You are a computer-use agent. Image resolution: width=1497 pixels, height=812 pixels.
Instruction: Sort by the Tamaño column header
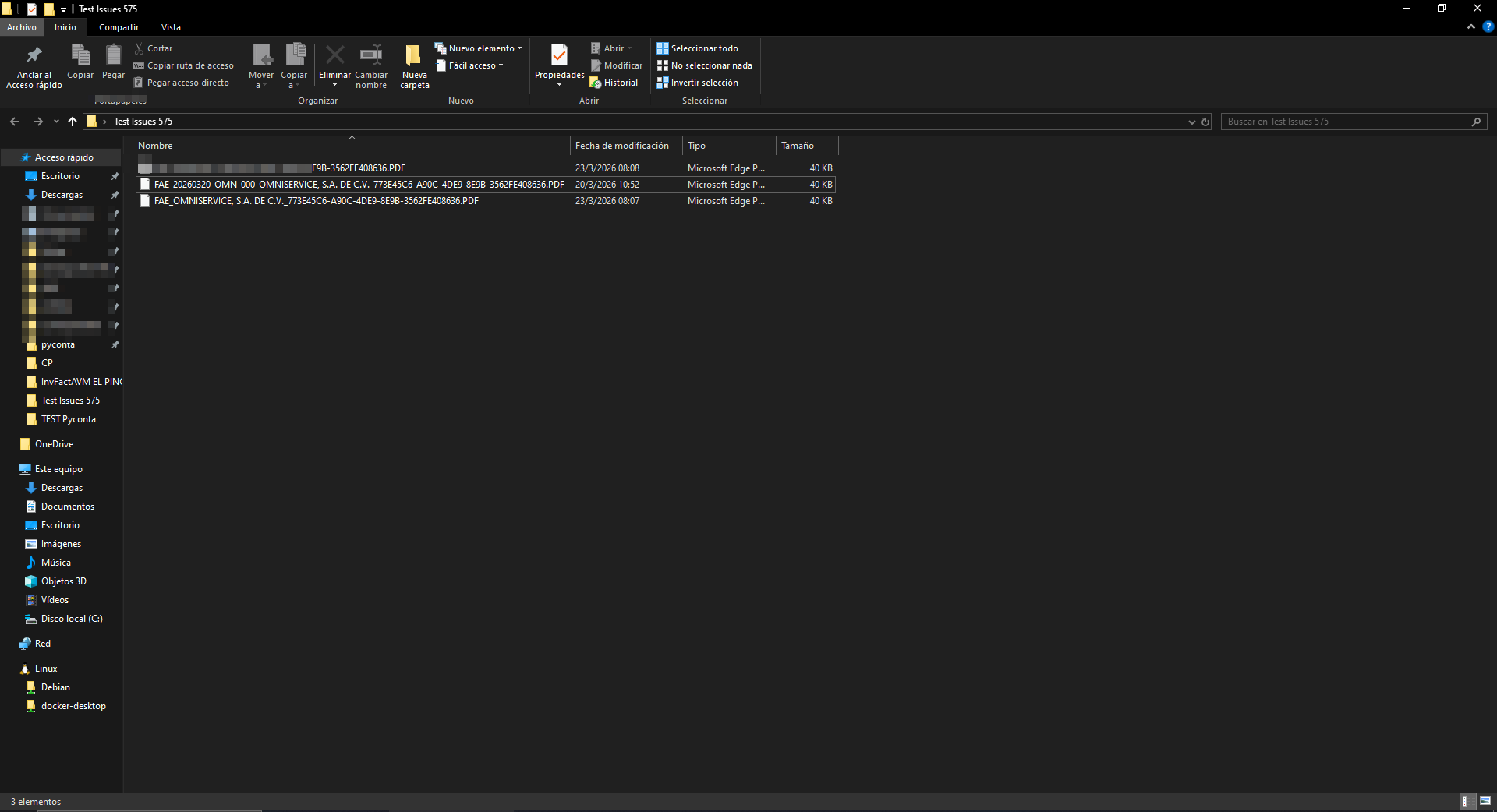[x=807, y=146]
